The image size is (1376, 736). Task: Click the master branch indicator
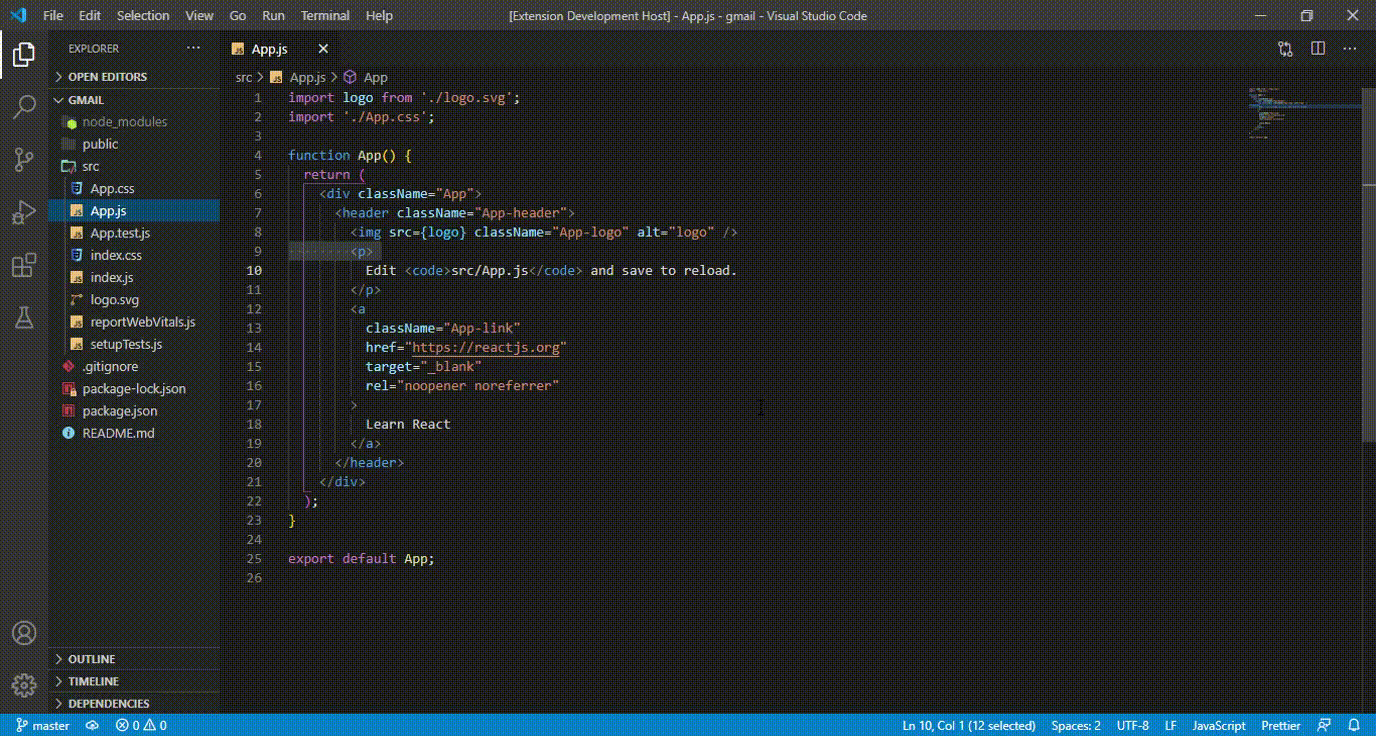(42, 725)
